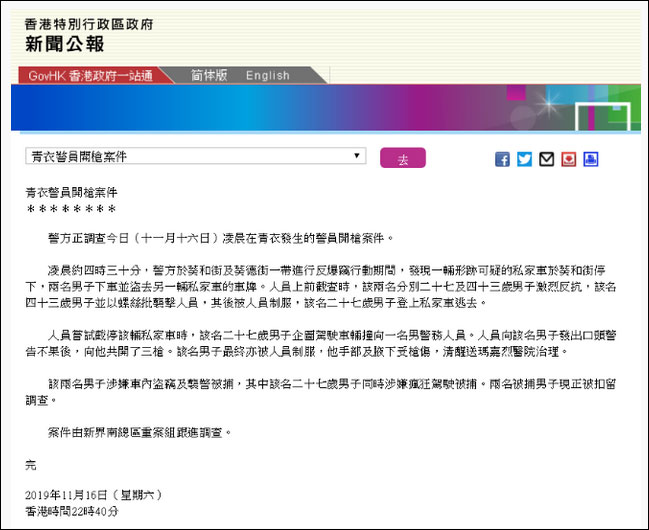The height and width of the screenshot is (530, 649).
Task: Share the press release on Twitter
Action: [524, 159]
